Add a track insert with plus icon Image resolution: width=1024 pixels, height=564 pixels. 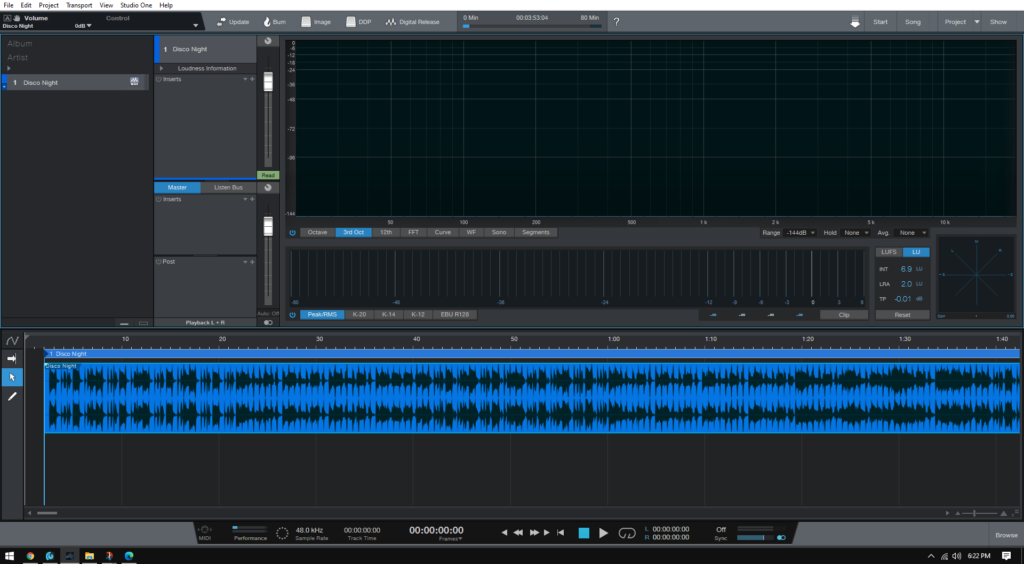point(252,79)
